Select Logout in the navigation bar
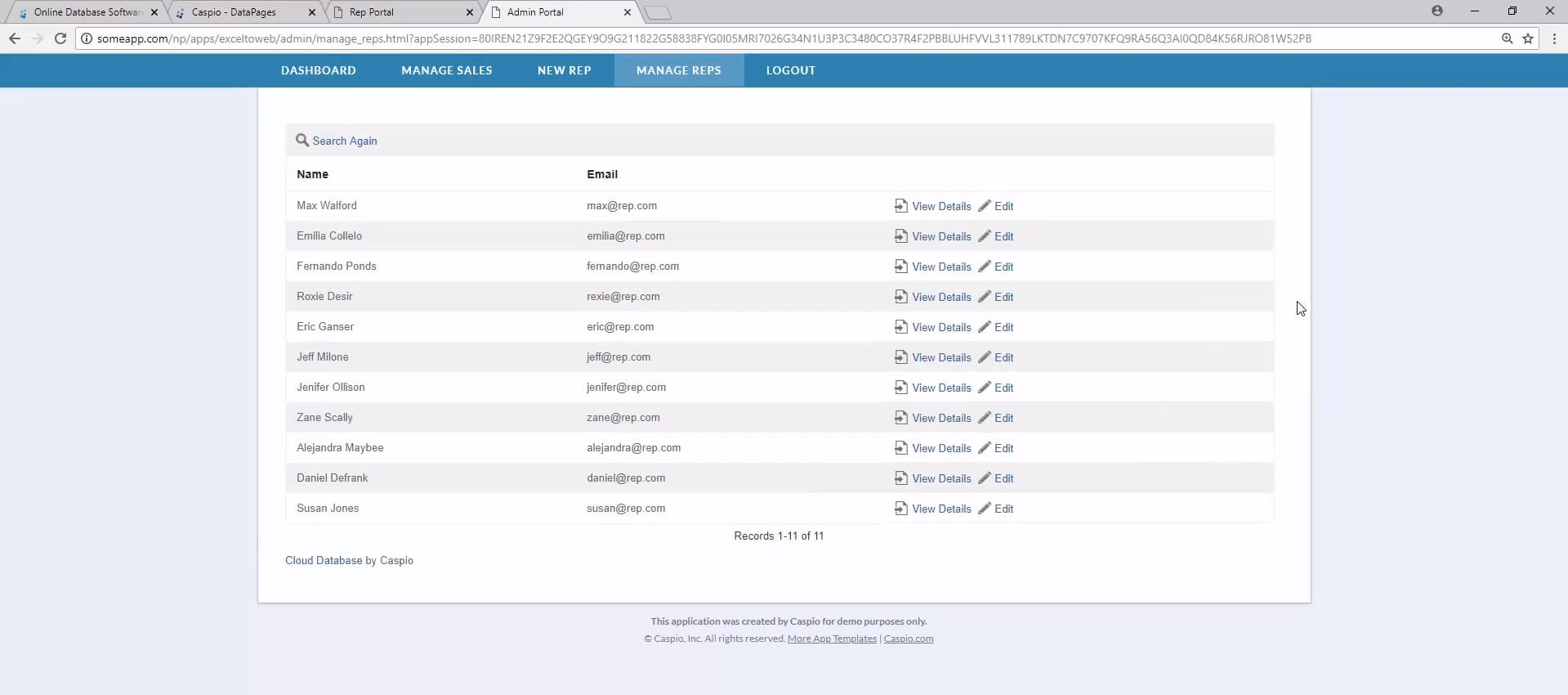The image size is (1568, 695). [790, 70]
